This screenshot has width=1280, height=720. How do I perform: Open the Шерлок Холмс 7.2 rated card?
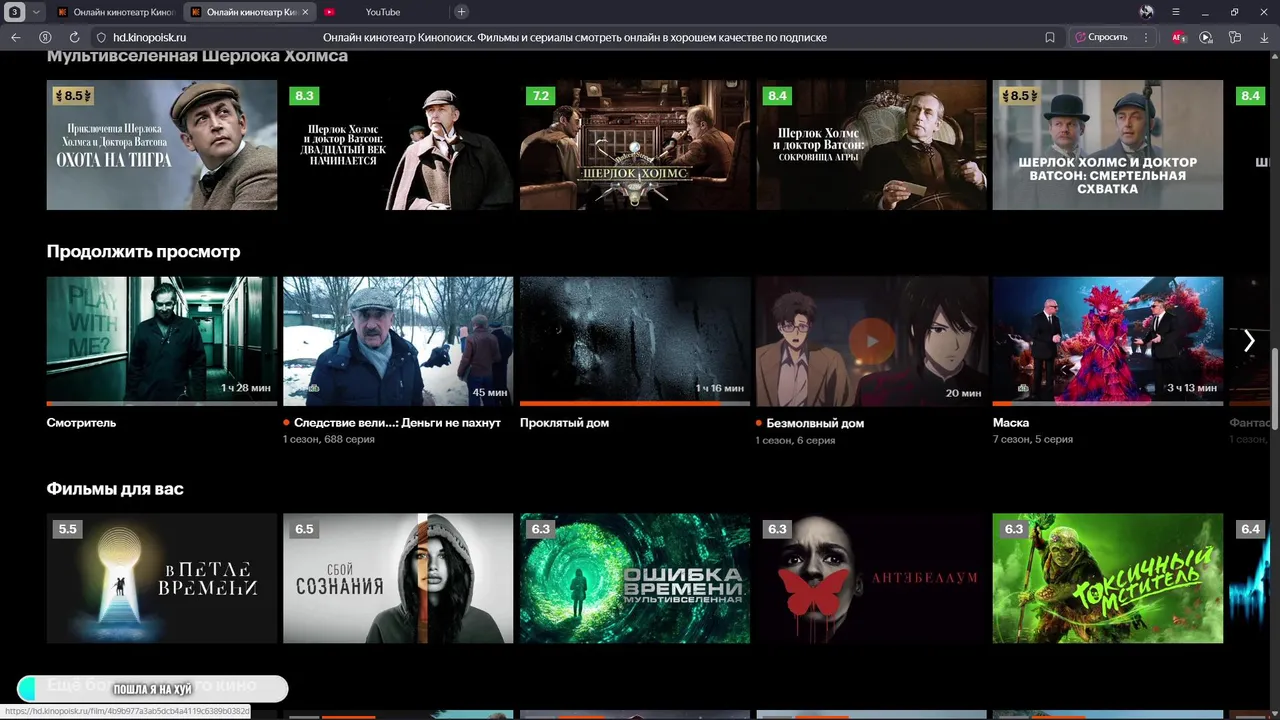(635, 145)
